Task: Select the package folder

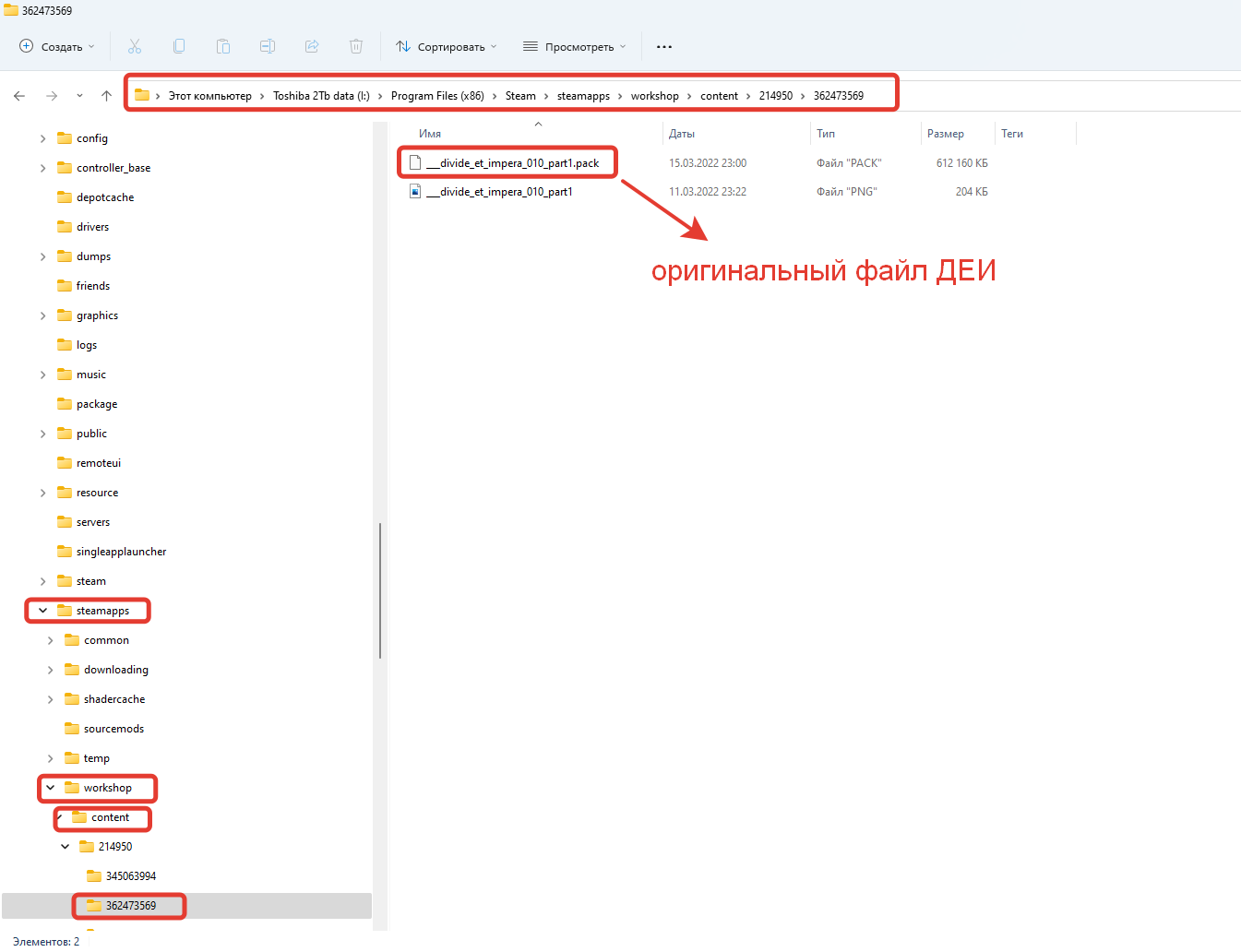Action: point(97,404)
